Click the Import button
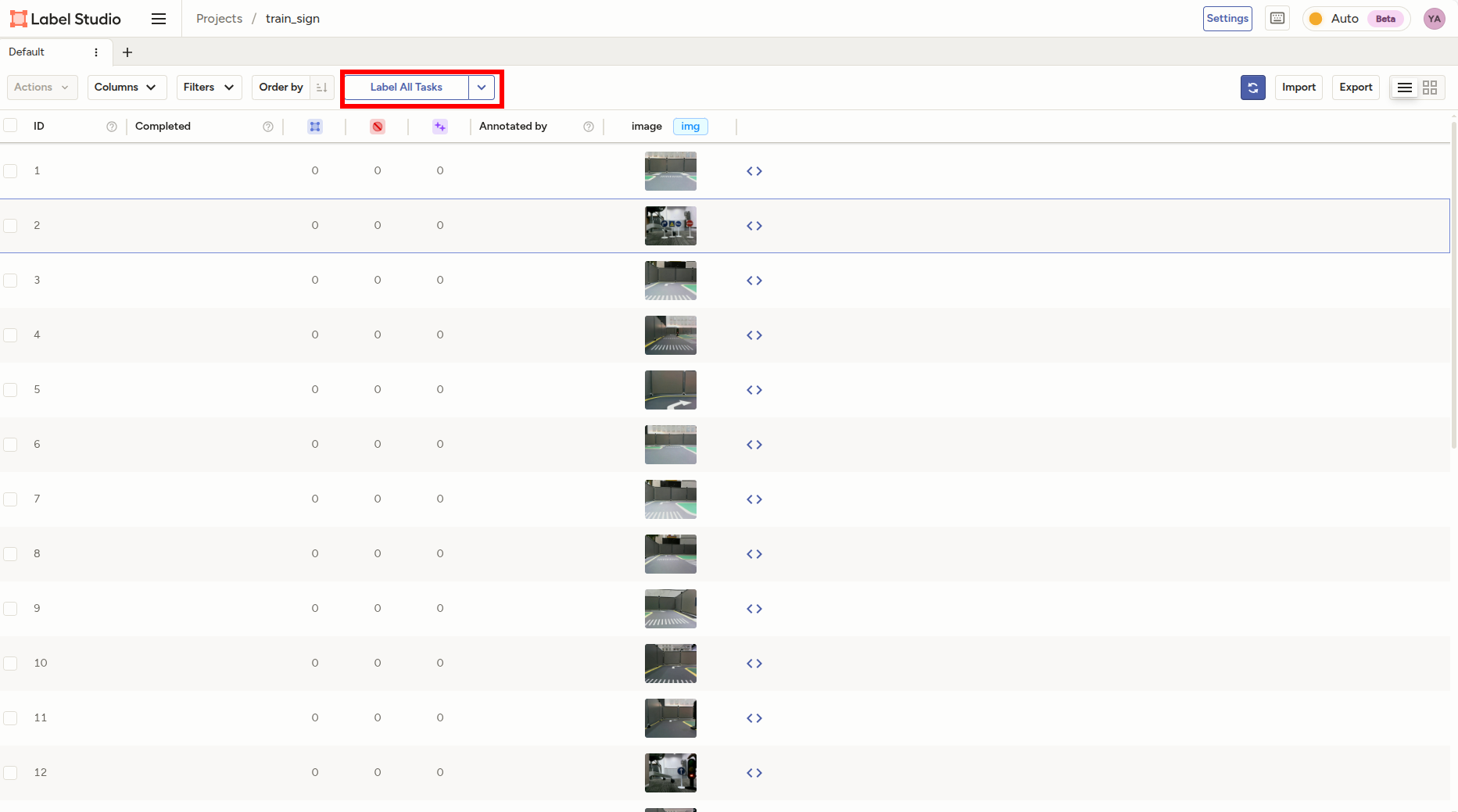 1299,88
